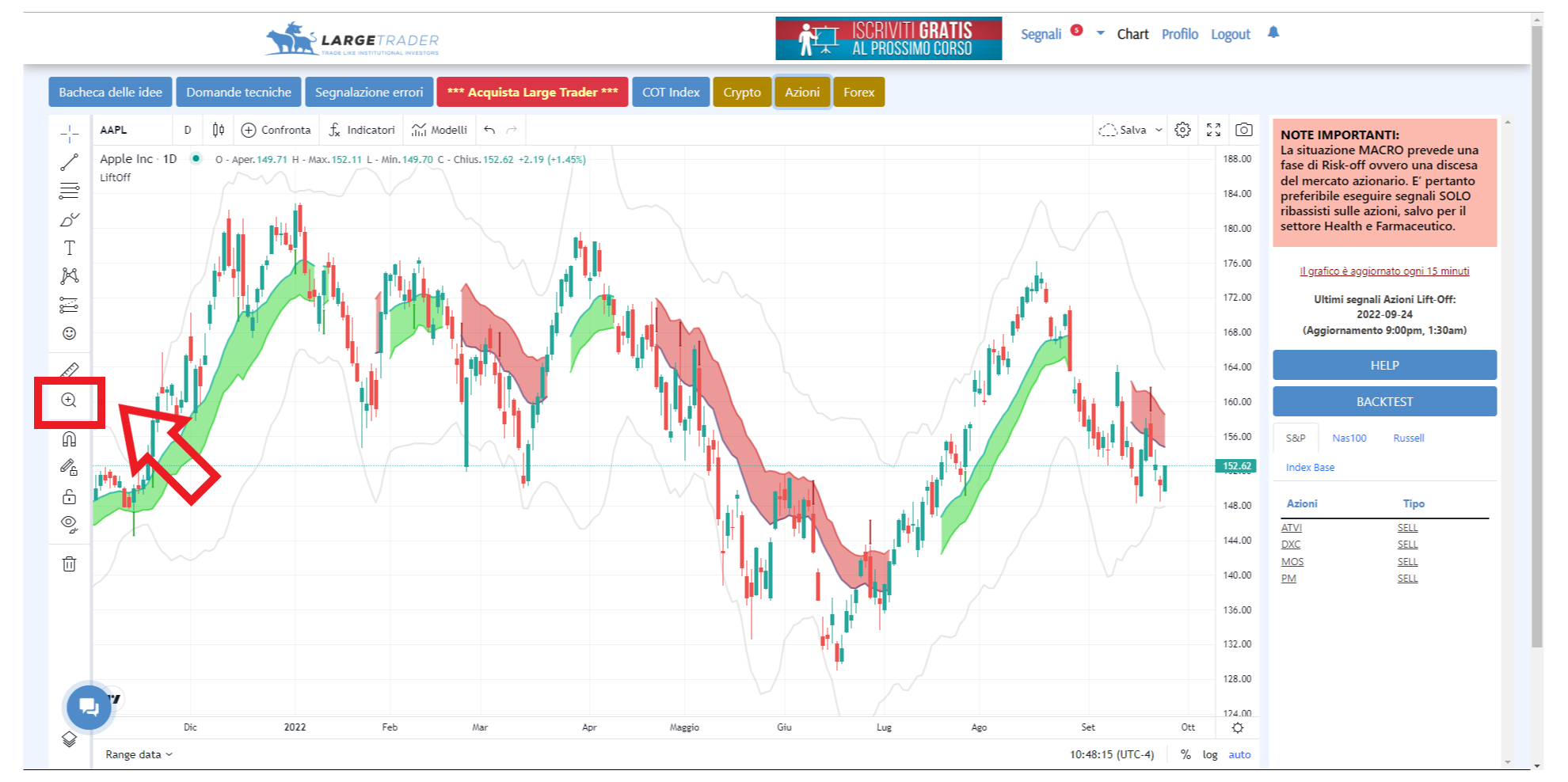Open the ATVI stock signal link

1292,528
